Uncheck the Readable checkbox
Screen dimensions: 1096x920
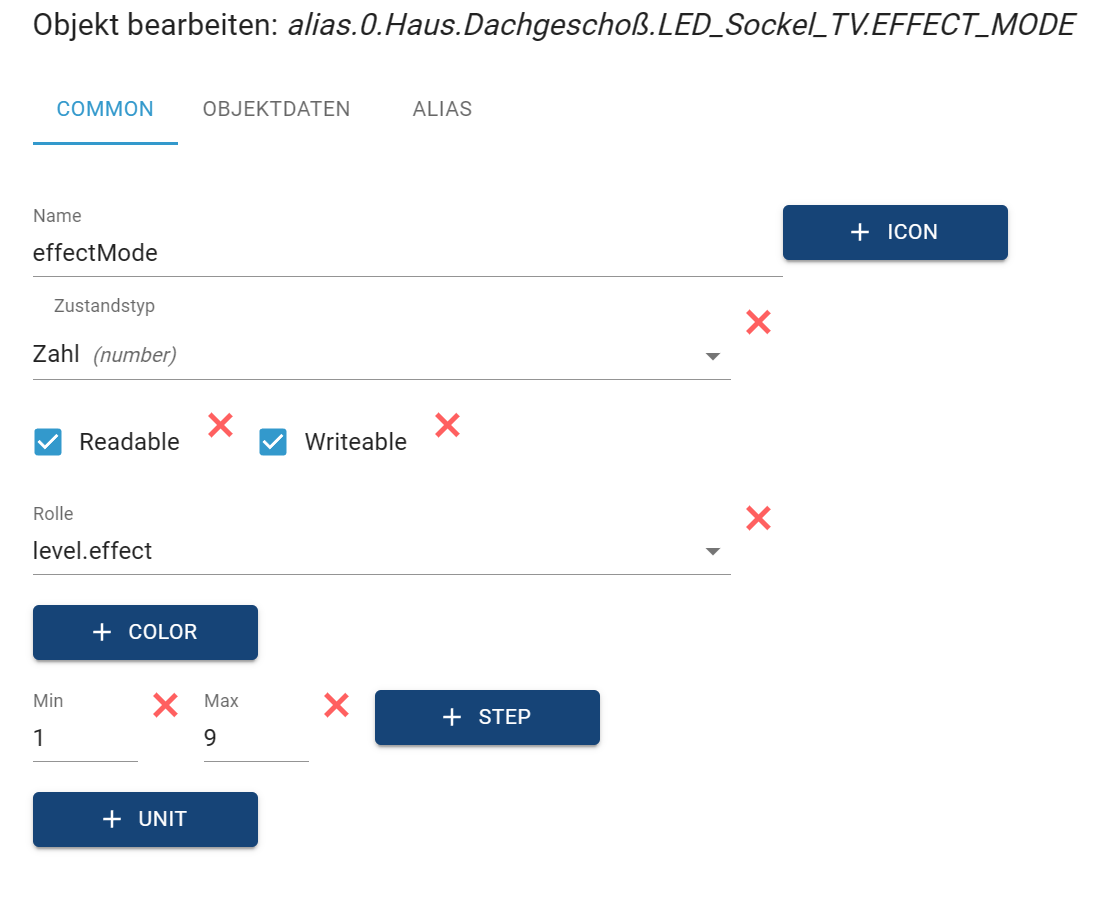coord(48,442)
